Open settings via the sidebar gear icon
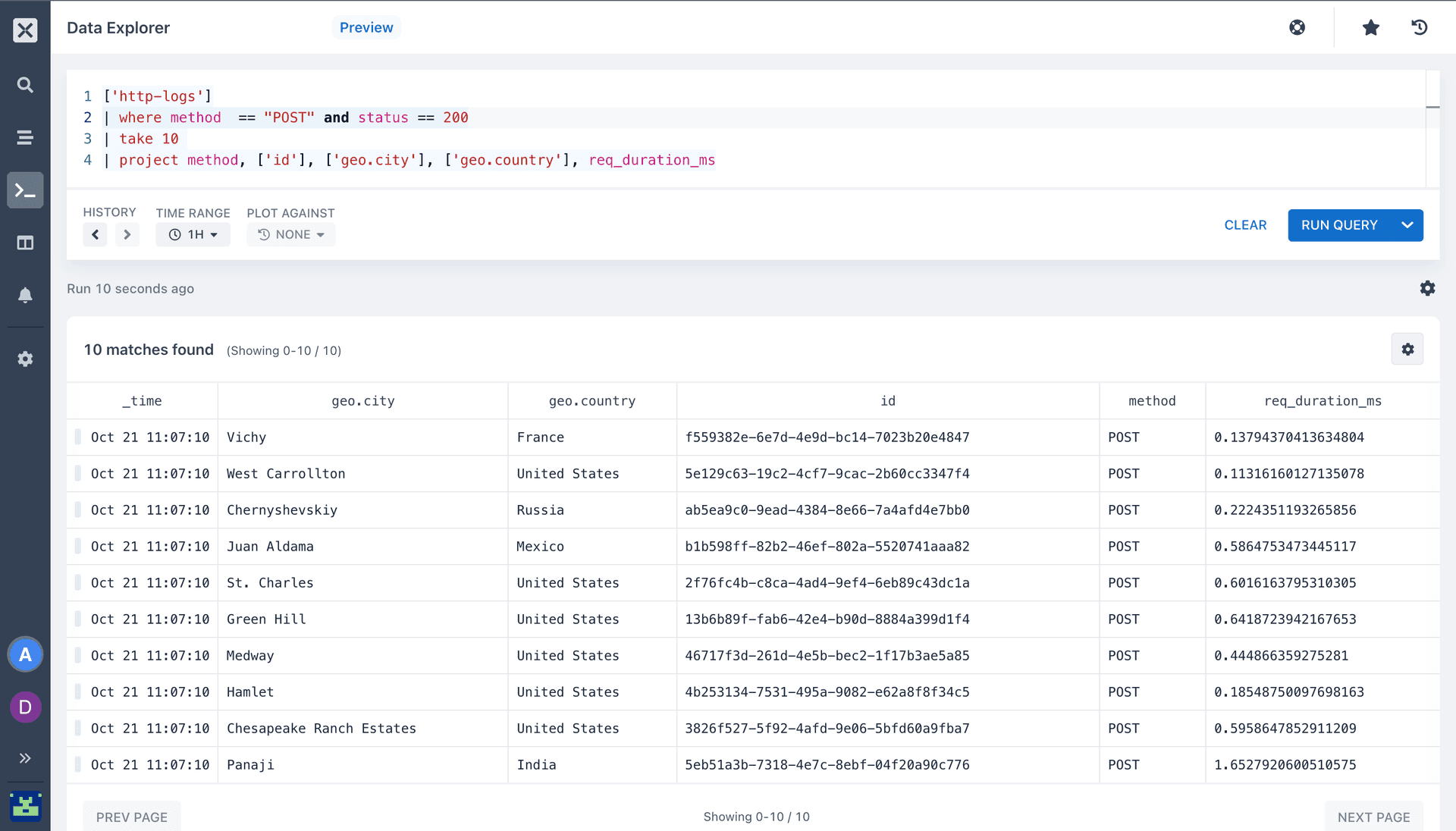1456x831 pixels. 25,359
